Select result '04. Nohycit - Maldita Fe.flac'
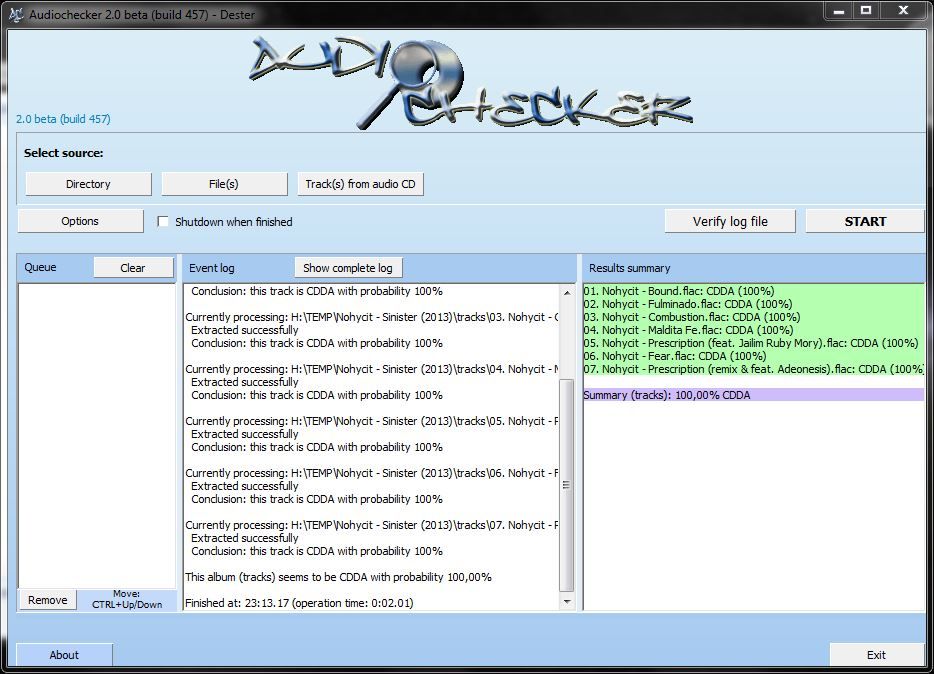The height and width of the screenshot is (674, 934). click(x=754, y=330)
